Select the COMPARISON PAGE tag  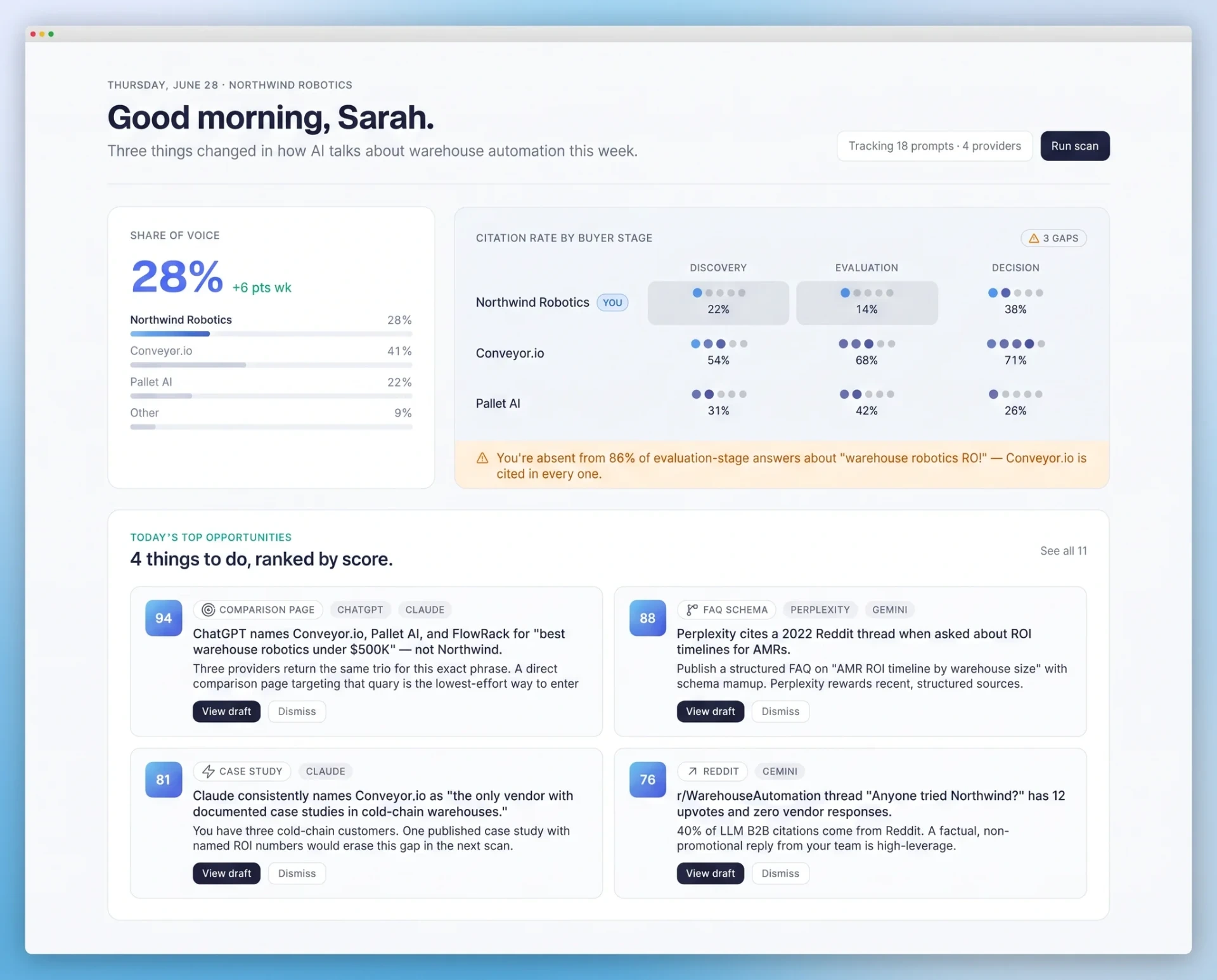[258, 610]
